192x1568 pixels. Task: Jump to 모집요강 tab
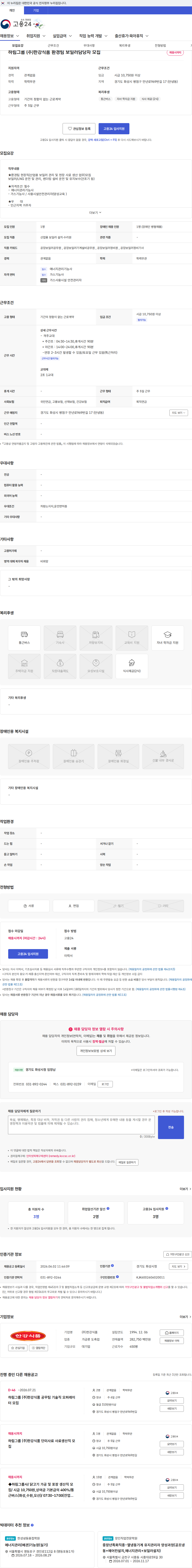pyautogui.click(x=18, y=46)
